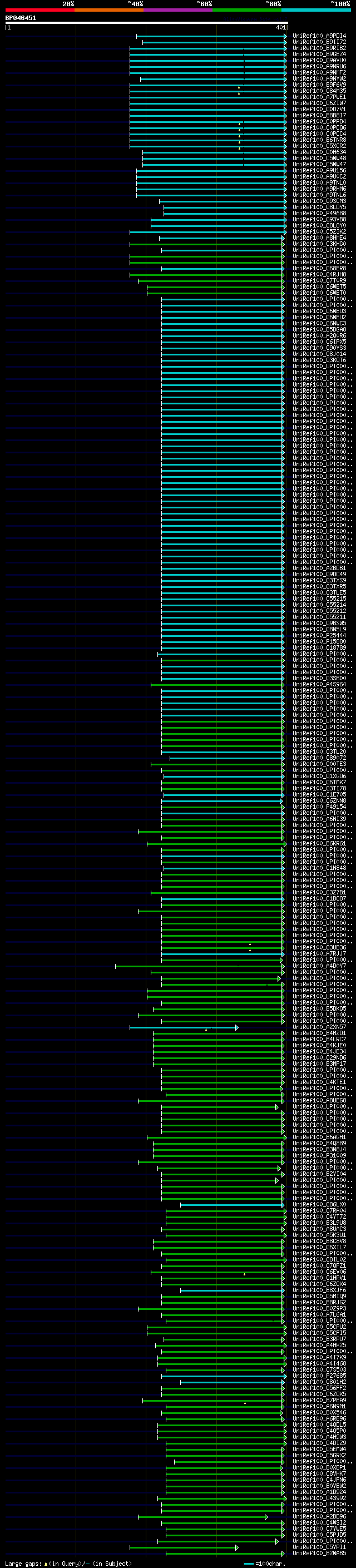
Task: Select the UniRef100_A9NMF2 label
Action: tap(319, 72)
